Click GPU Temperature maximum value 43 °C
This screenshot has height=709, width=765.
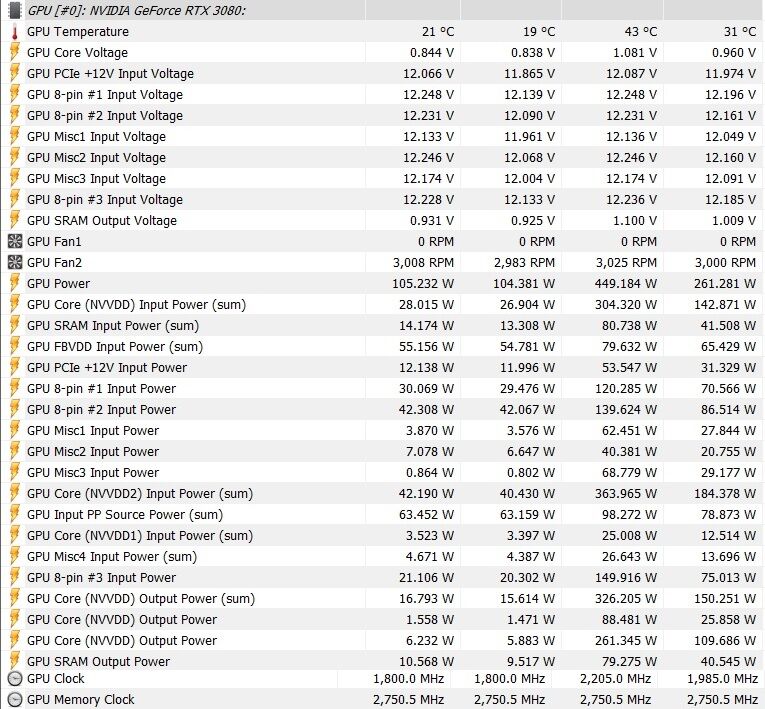tap(641, 32)
